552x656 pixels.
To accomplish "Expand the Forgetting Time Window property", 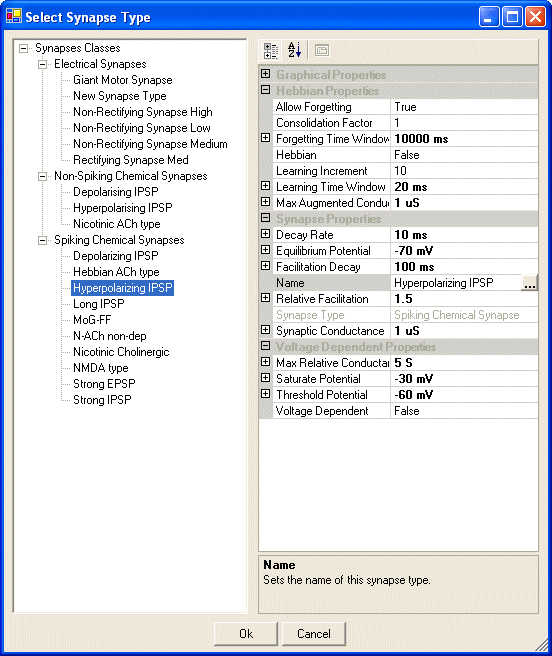I will point(265,138).
